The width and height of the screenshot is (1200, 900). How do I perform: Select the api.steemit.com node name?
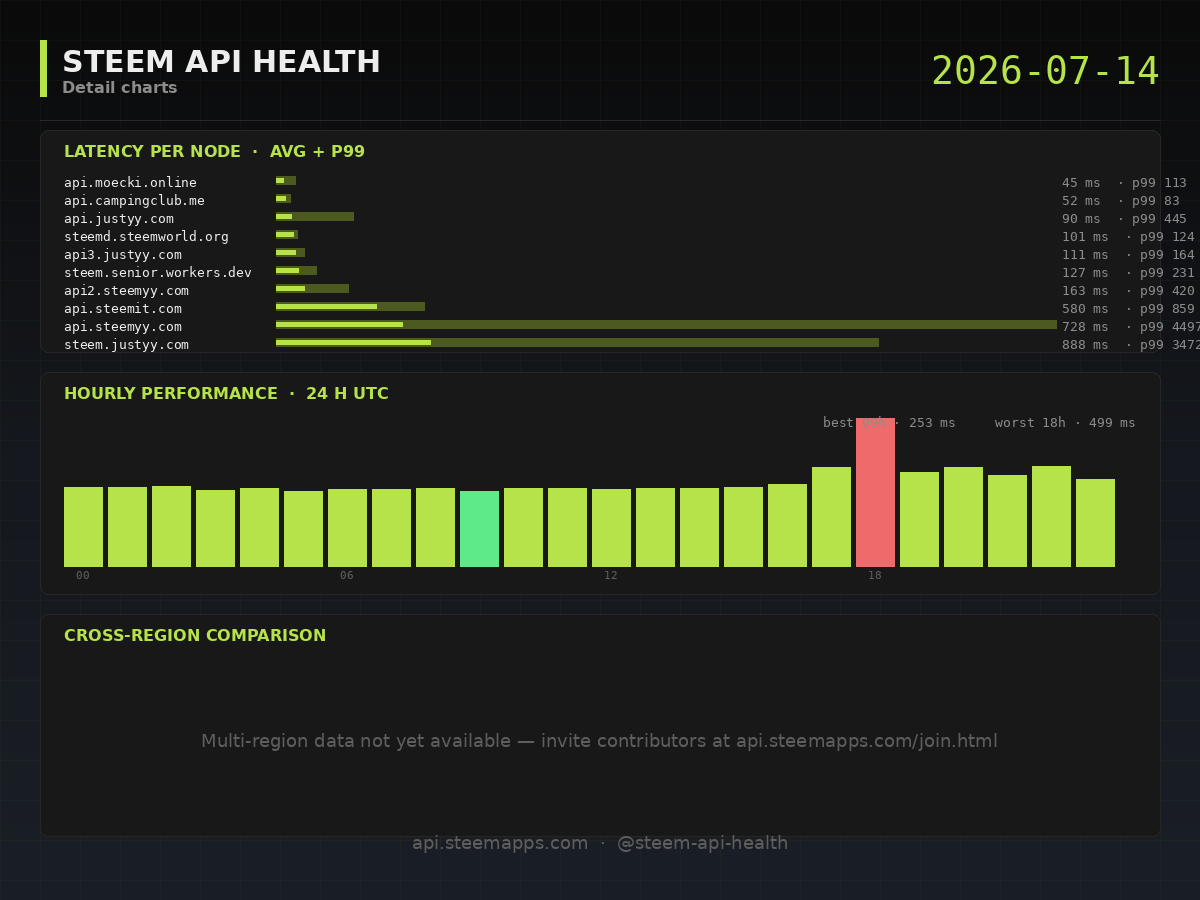(x=123, y=309)
